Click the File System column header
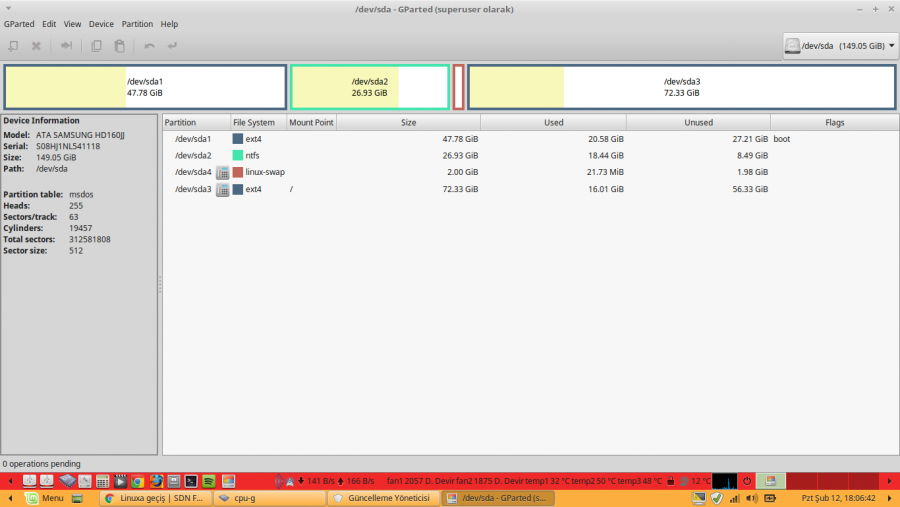This screenshot has width=900, height=507. pos(258,122)
